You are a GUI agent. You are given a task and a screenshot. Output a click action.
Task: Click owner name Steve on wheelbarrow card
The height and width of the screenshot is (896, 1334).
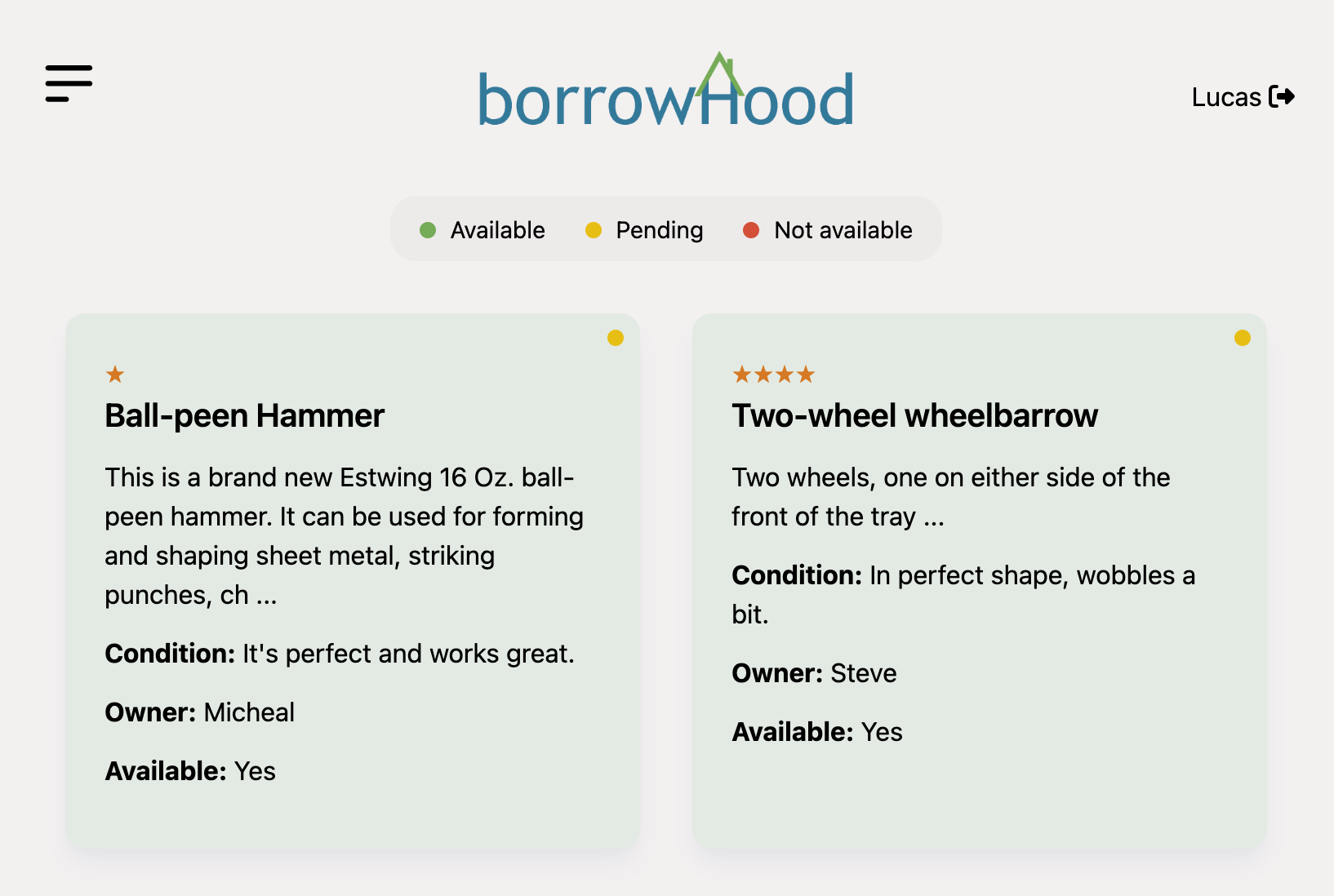click(x=864, y=673)
